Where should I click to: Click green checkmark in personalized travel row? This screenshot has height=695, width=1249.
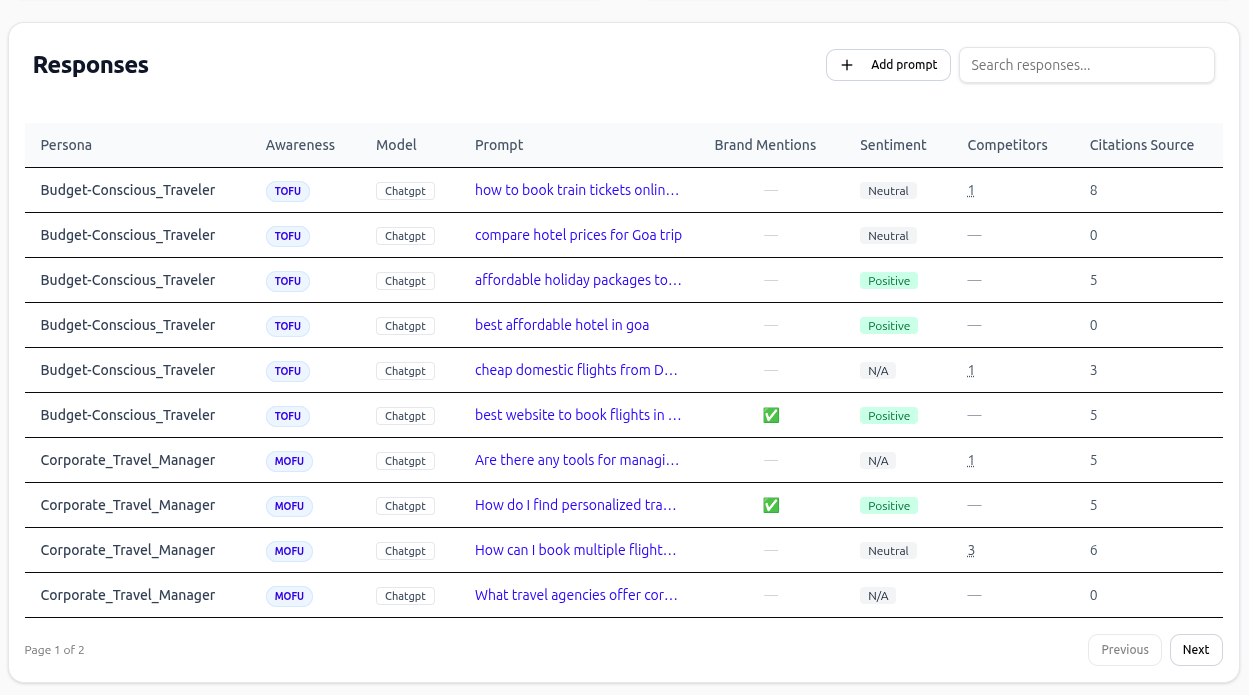tap(771, 505)
